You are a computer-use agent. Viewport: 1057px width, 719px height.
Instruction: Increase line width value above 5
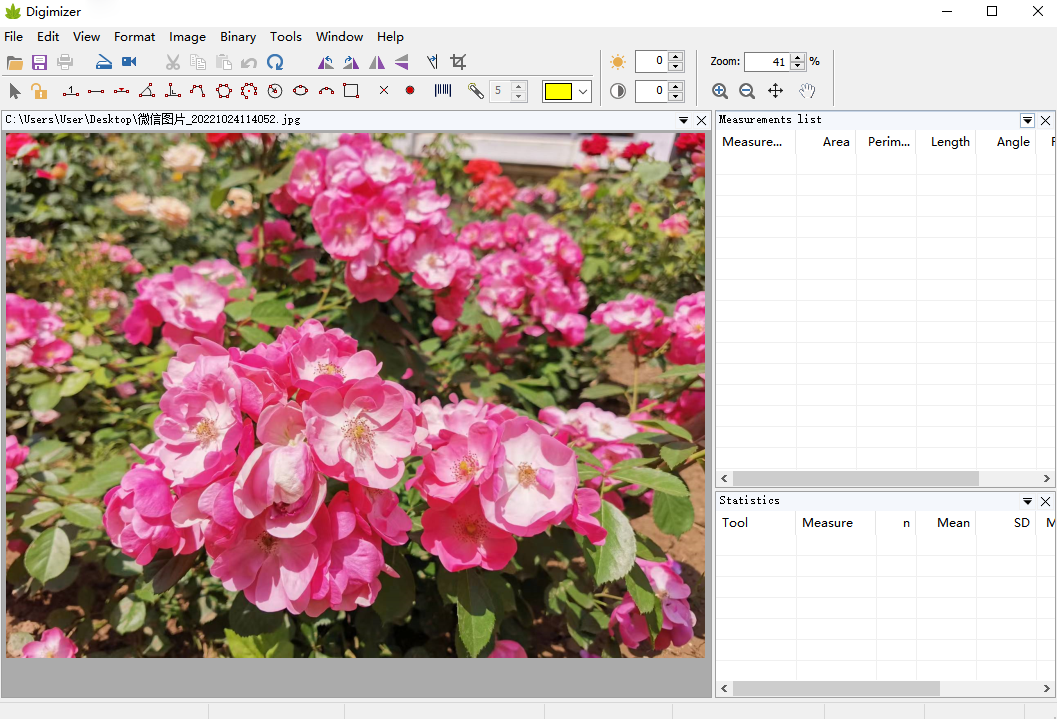coord(519,86)
